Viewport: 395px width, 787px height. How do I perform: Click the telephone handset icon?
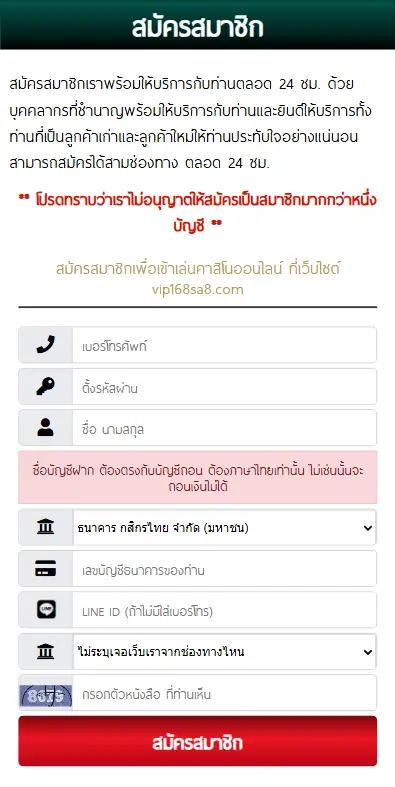point(46,345)
